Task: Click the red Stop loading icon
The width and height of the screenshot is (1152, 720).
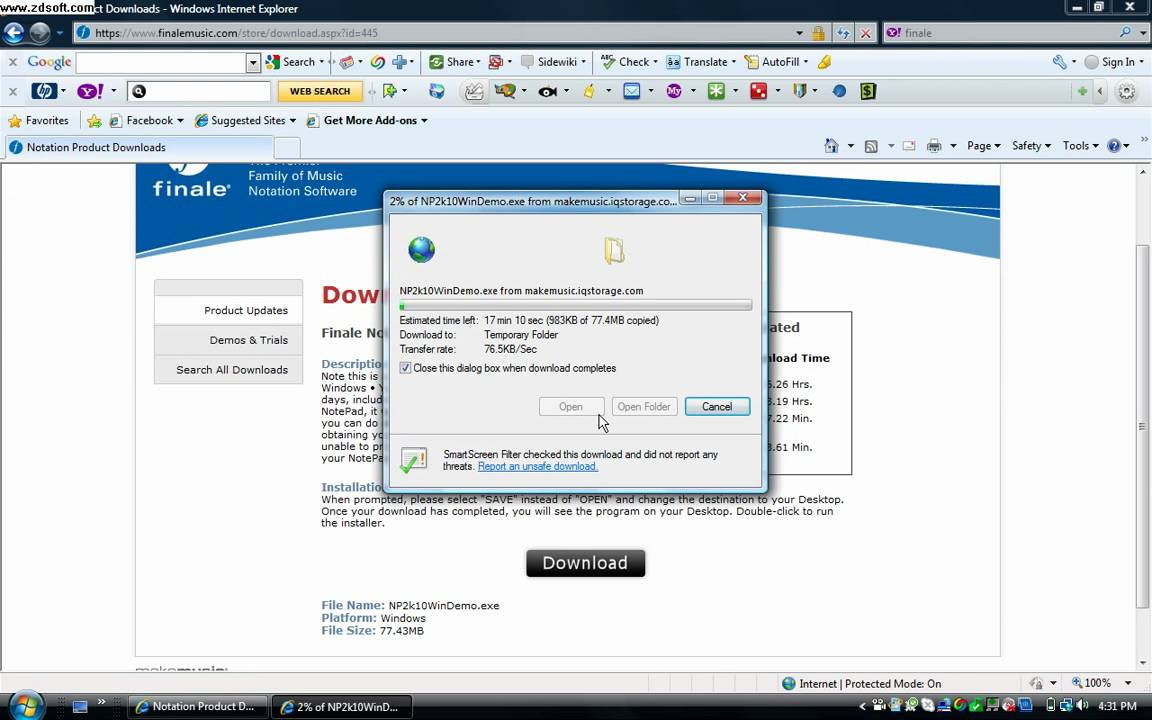Action: 865,33
